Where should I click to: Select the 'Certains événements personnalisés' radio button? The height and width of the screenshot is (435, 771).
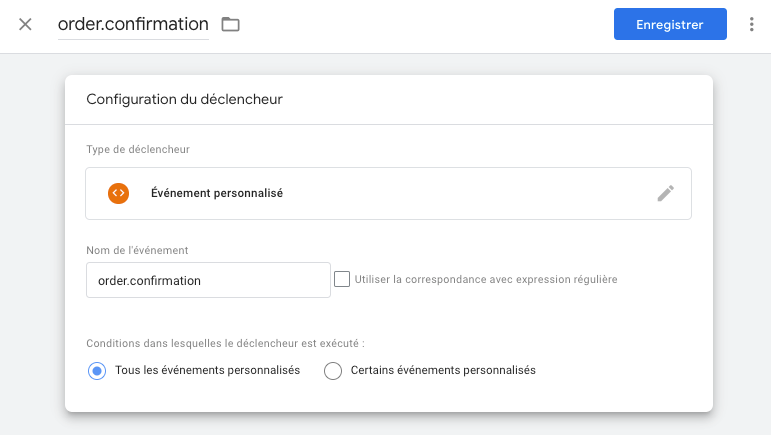pos(333,370)
